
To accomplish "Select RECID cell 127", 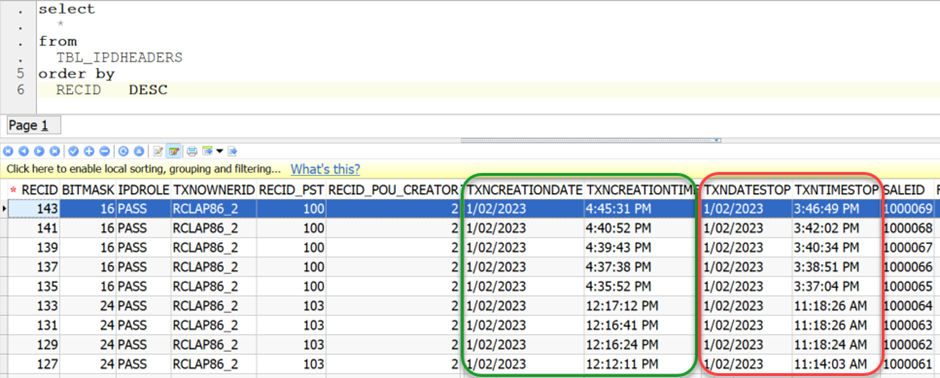I will pos(34,364).
